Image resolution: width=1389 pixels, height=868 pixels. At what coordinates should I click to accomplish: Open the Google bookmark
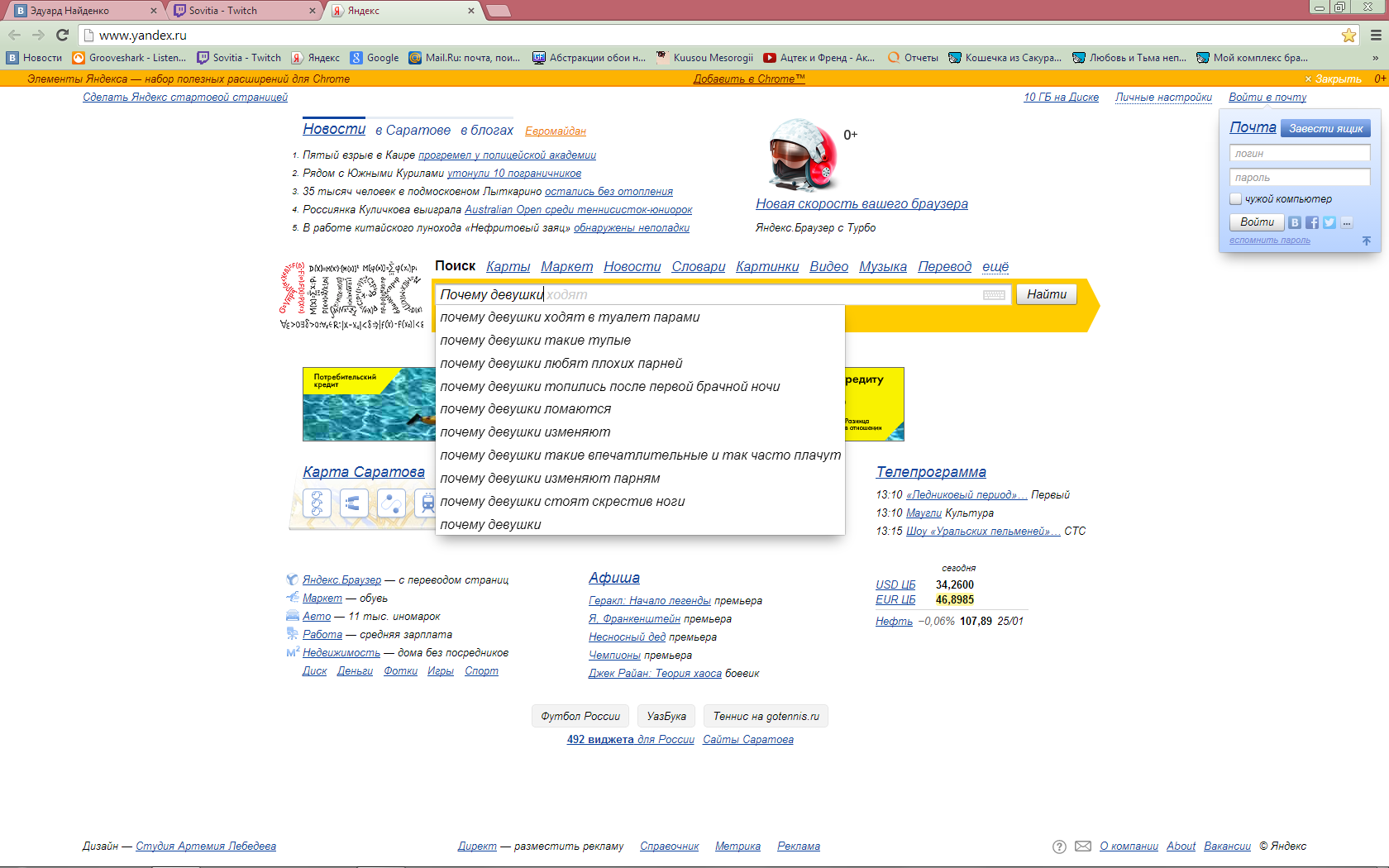[375, 58]
